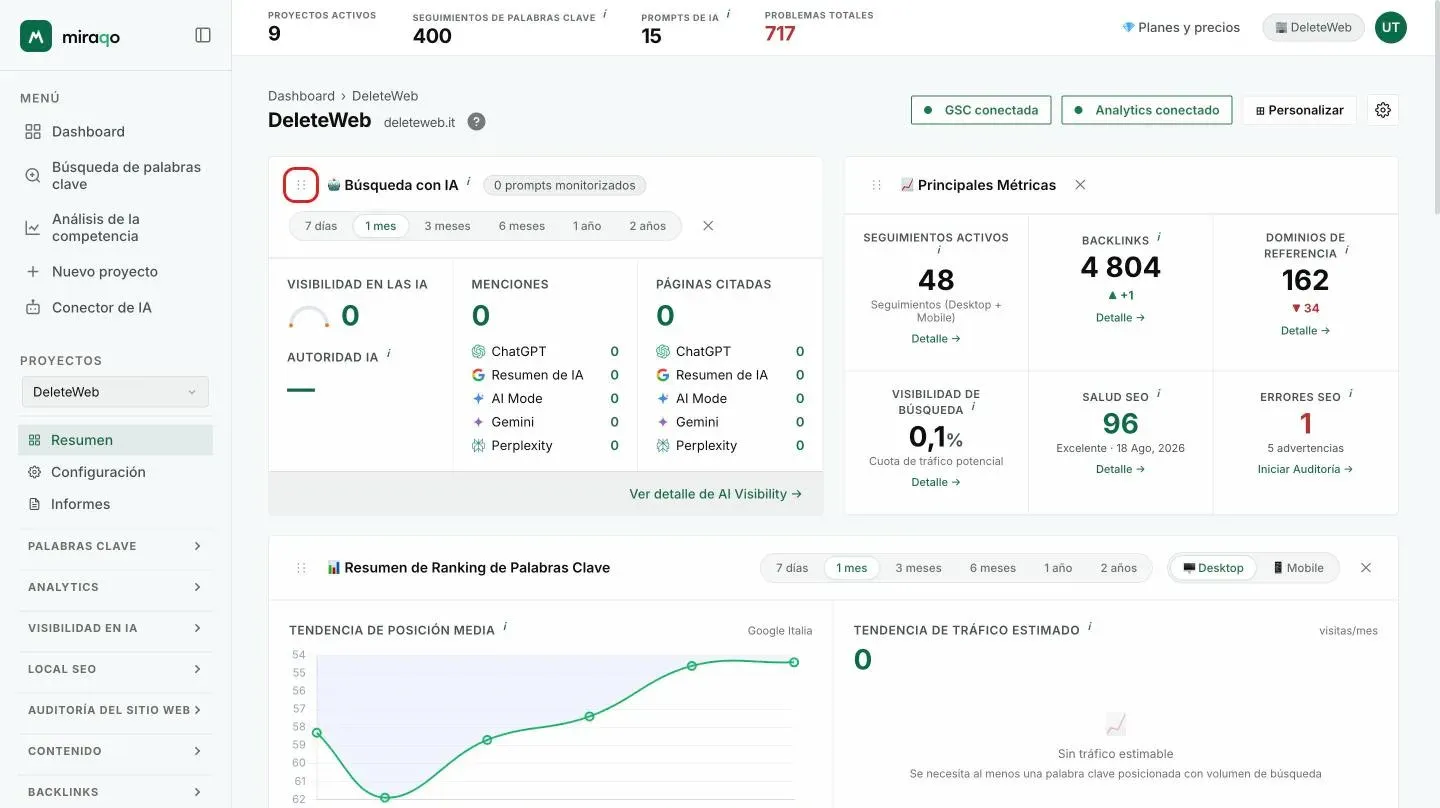Select 7 días in Búsqueda con IA
The image size is (1440, 808).
click(321, 226)
